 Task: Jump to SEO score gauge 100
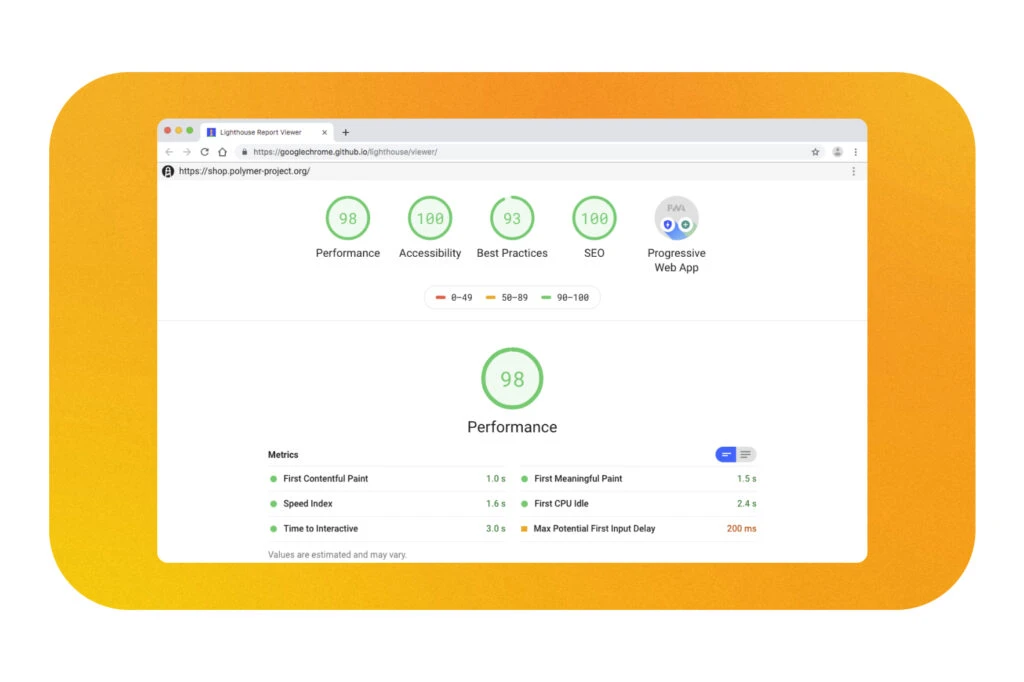point(594,218)
